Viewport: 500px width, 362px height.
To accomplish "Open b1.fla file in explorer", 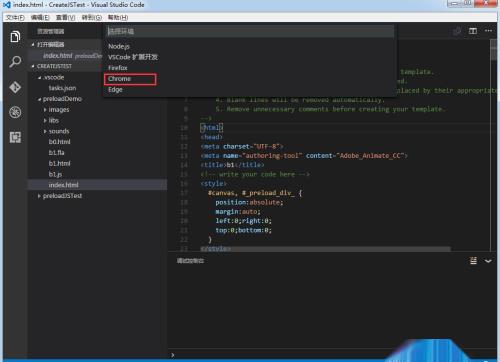I will tap(56, 152).
